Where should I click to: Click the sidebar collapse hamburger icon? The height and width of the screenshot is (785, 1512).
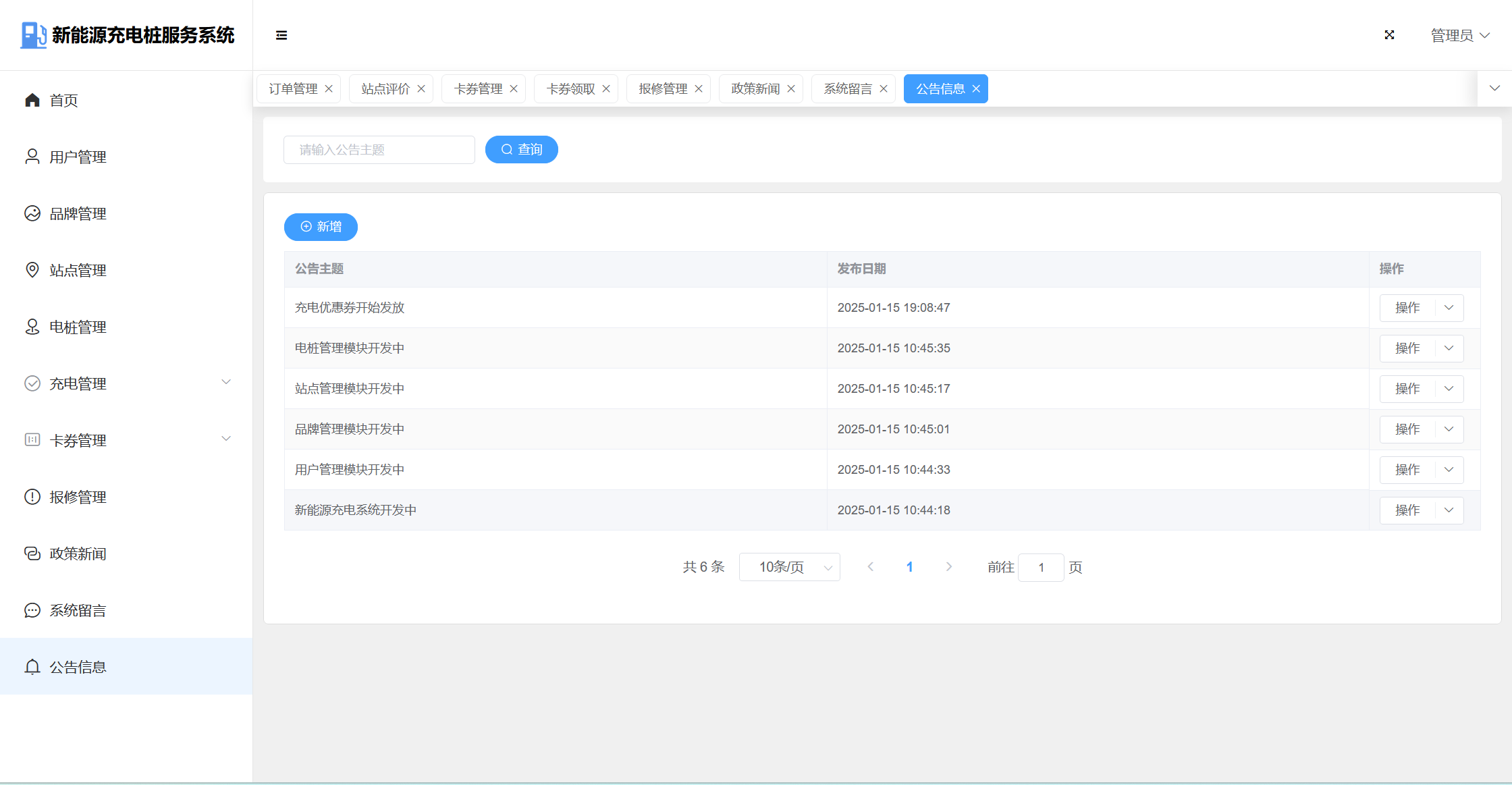281,35
